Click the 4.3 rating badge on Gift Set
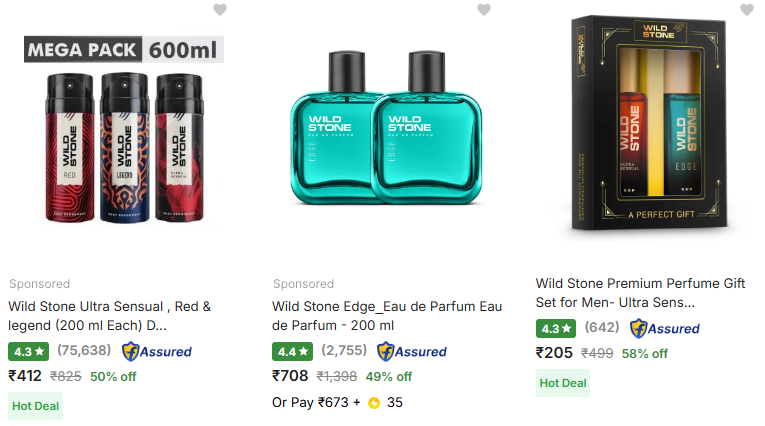This screenshot has width=765, height=426. click(555, 328)
